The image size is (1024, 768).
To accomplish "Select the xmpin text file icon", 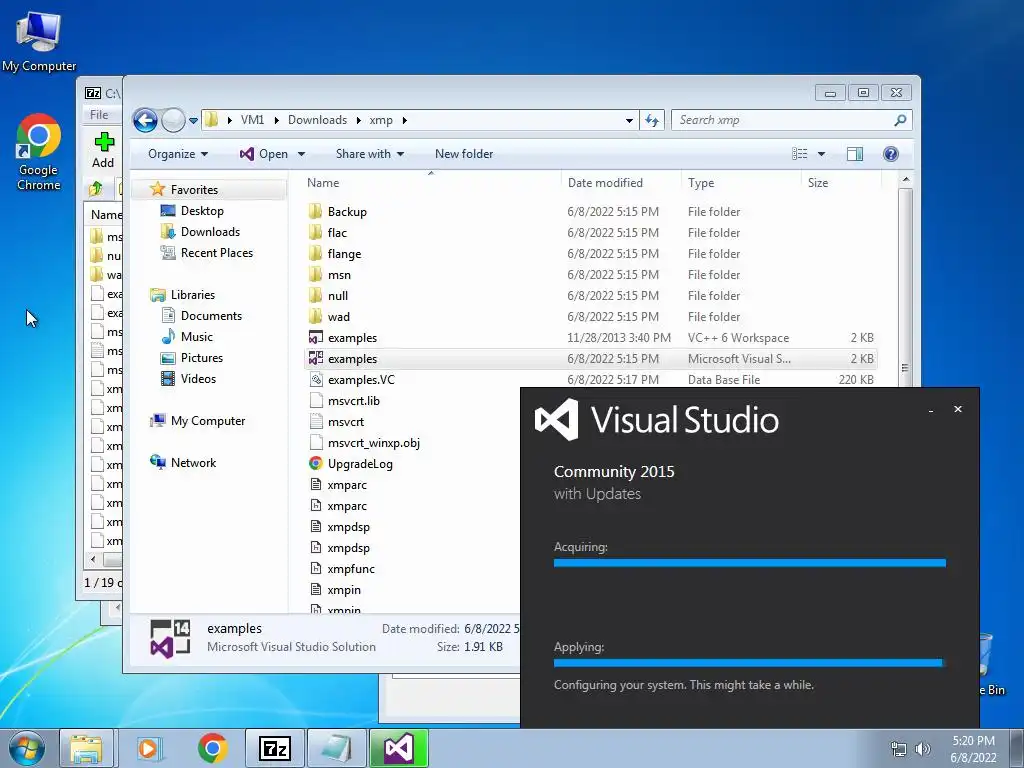I will coord(315,590).
